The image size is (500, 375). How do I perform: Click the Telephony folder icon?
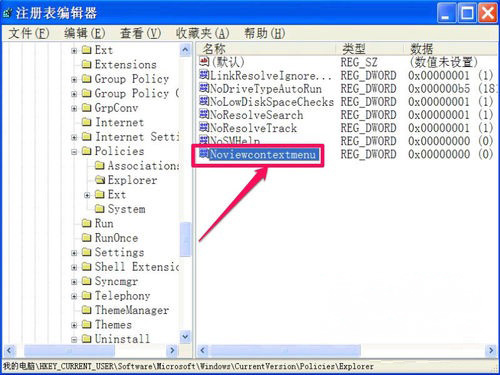coord(86,296)
